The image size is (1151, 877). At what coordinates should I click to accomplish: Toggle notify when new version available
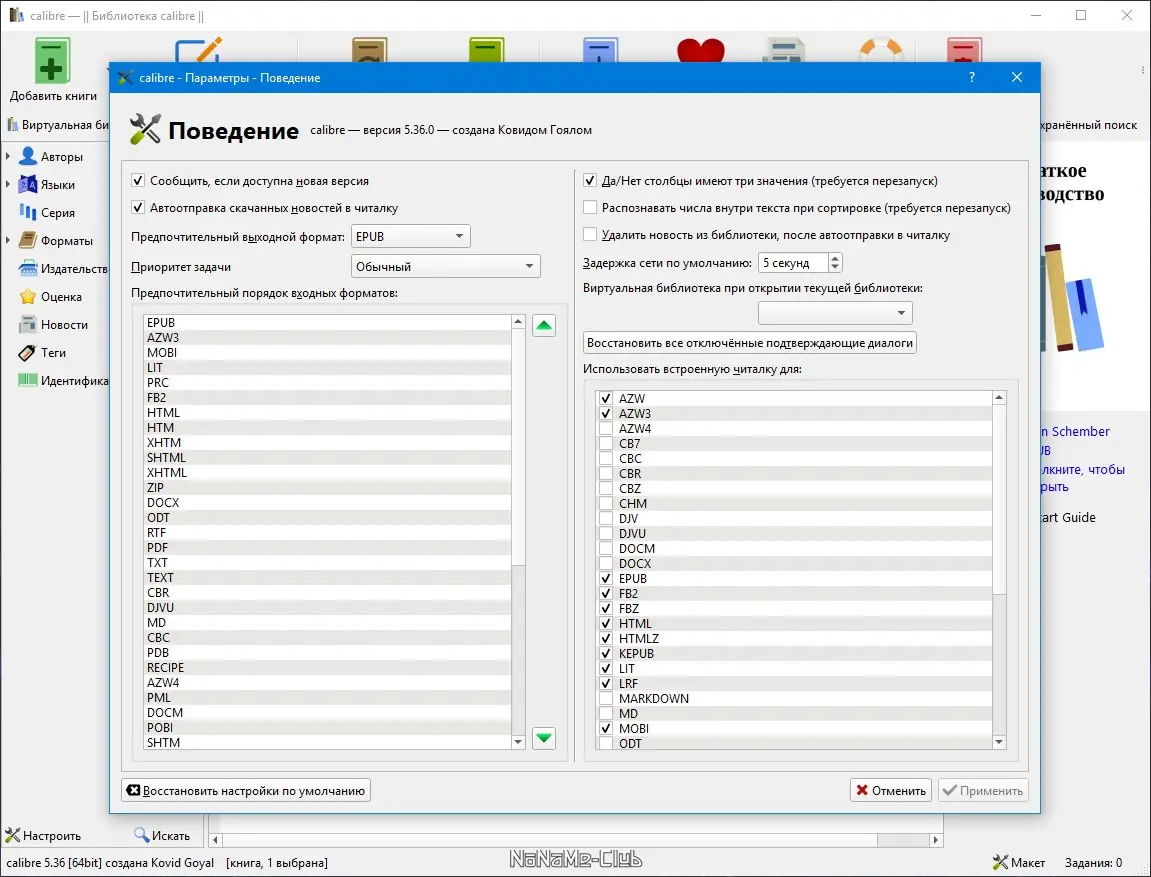coord(138,181)
